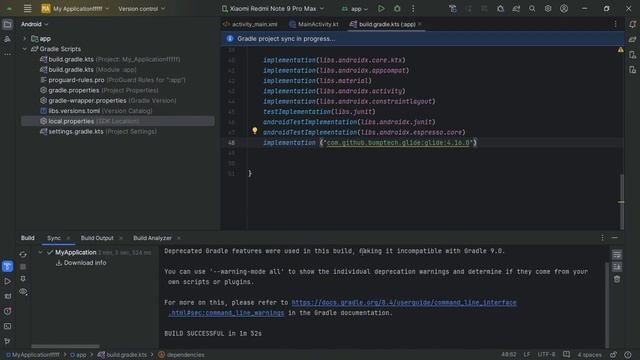Toggle the eye view filter in the Build panel
The image size is (640, 360).
coord(23,291)
